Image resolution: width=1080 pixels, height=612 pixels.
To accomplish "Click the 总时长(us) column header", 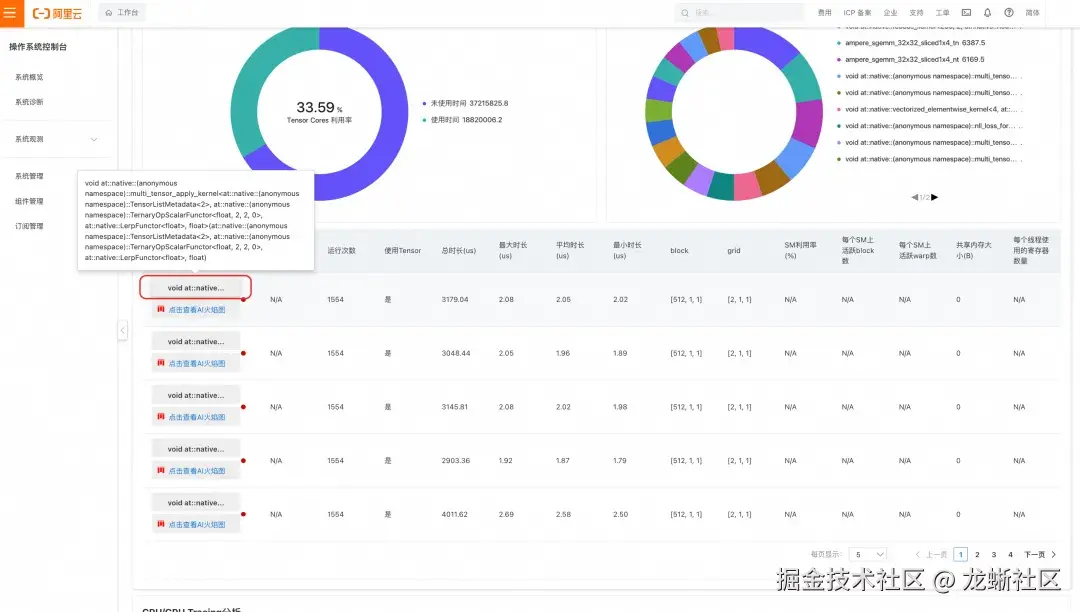I will click(459, 251).
